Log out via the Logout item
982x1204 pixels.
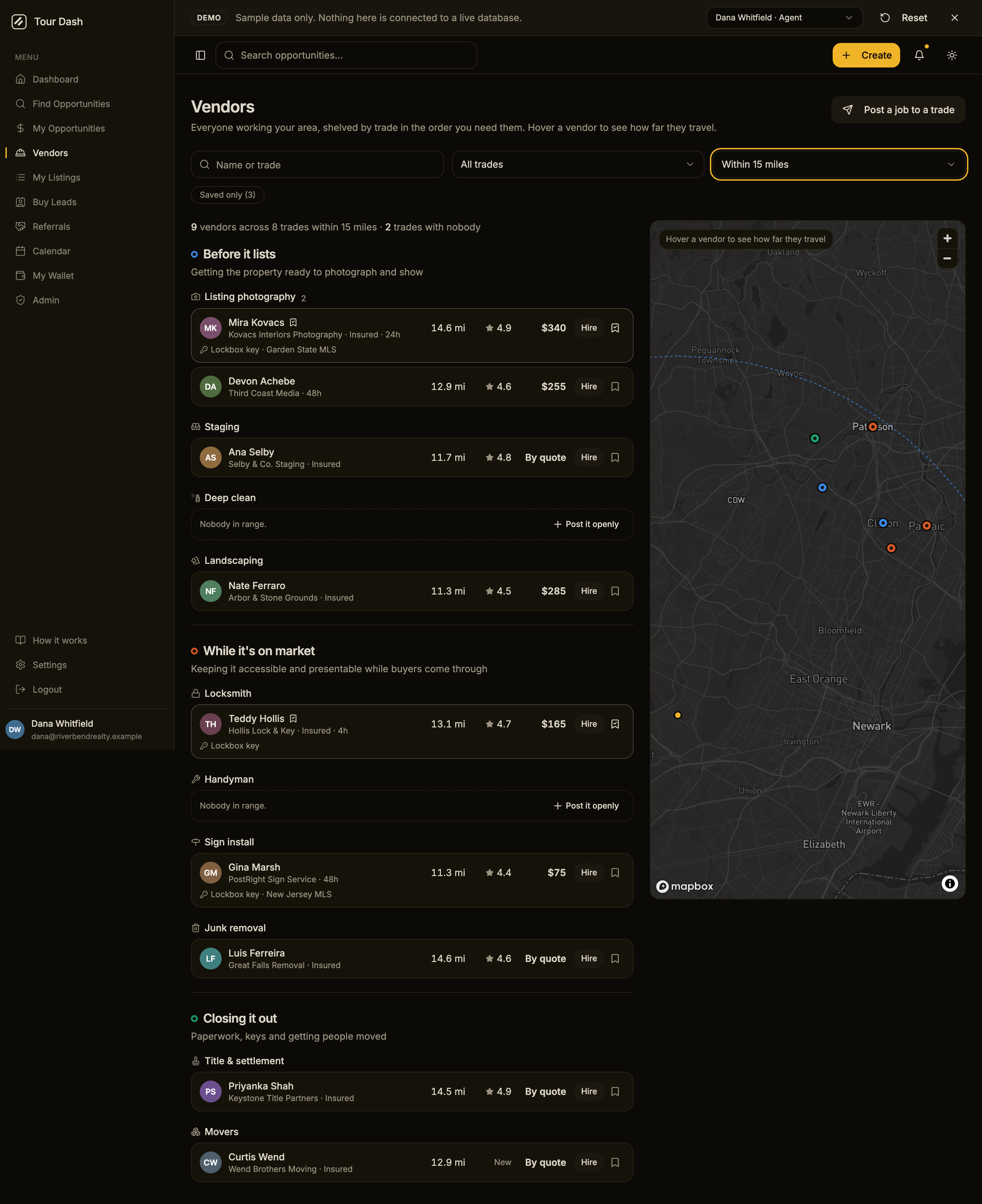[x=87, y=689]
